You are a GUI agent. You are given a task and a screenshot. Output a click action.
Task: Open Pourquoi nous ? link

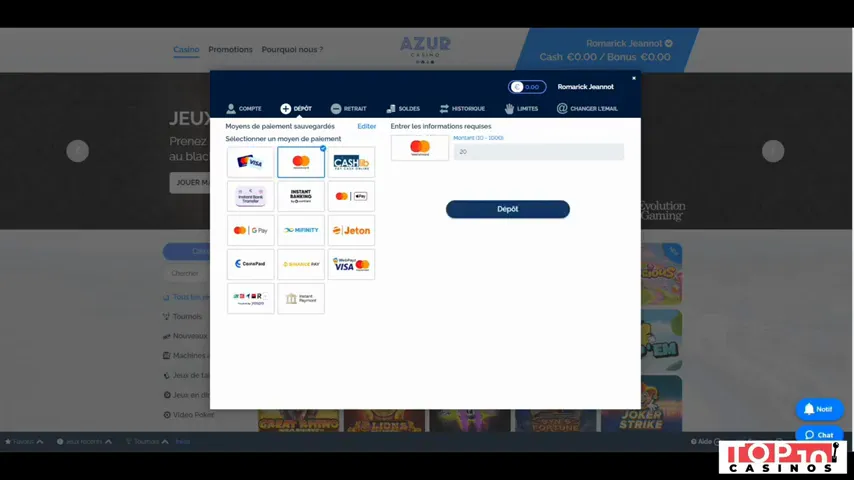coord(292,50)
